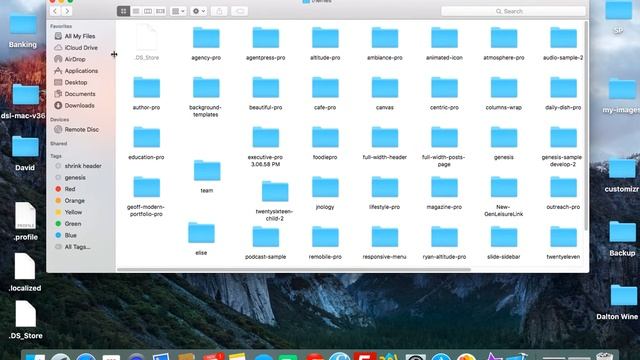The height and width of the screenshot is (360, 640).
Task: Select the twentyeleven folder
Action: point(563,242)
